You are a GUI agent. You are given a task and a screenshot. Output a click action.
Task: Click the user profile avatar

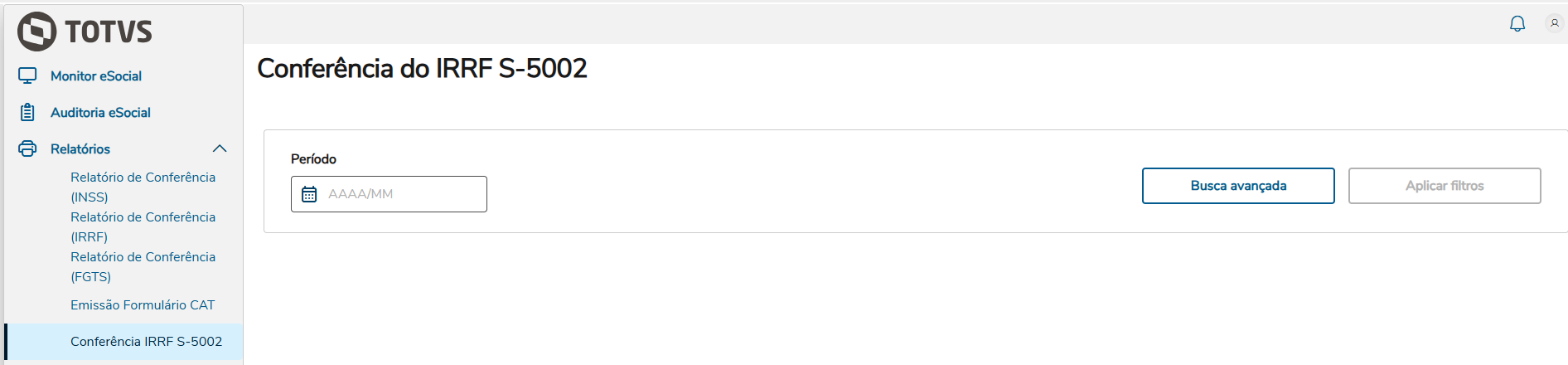pyautogui.click(x=1554, y=23)
